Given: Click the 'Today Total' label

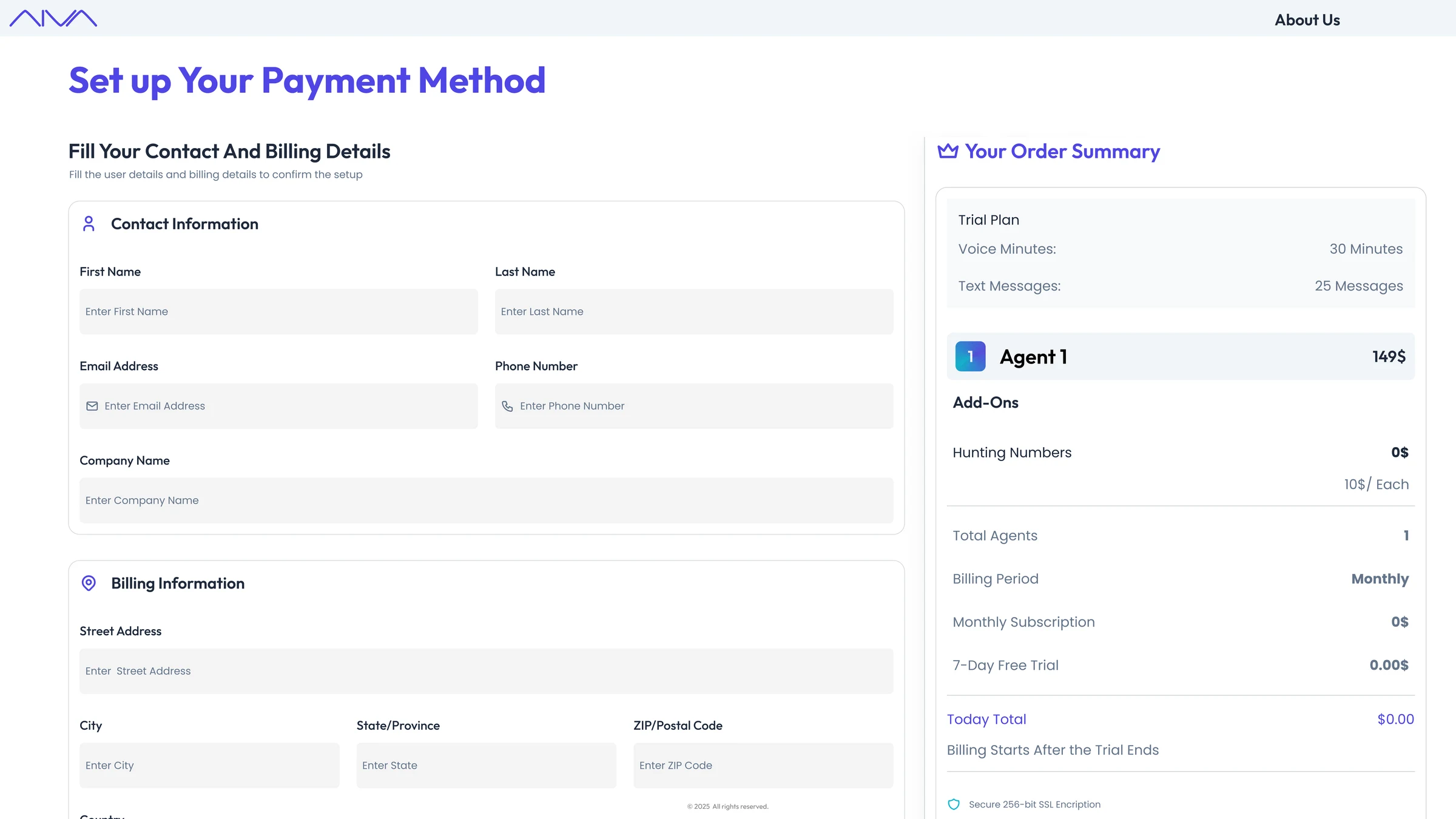Looking at the screenshot, I should 986,720.
